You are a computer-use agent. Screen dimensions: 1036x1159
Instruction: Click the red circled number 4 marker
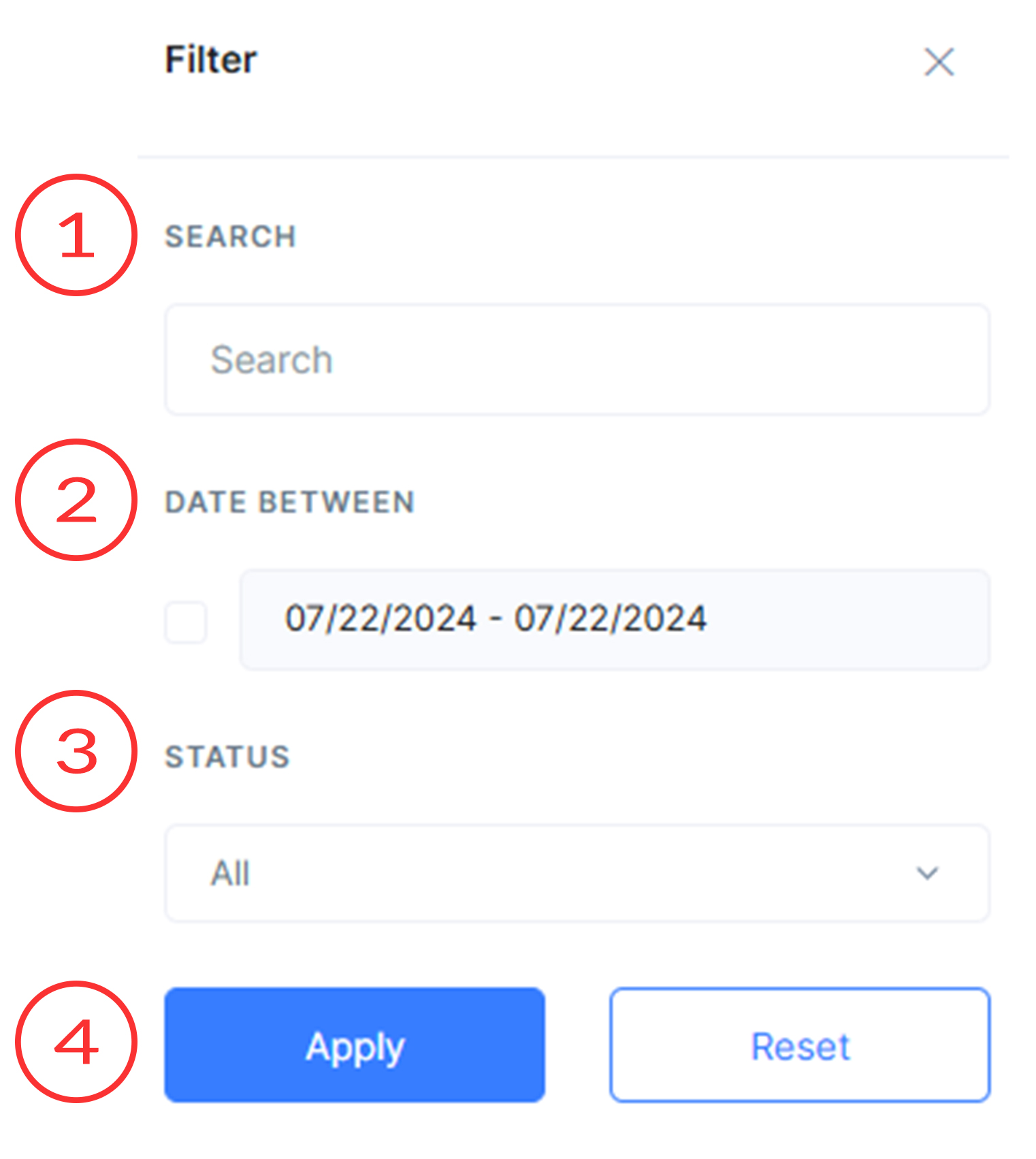coord(76,1042)
